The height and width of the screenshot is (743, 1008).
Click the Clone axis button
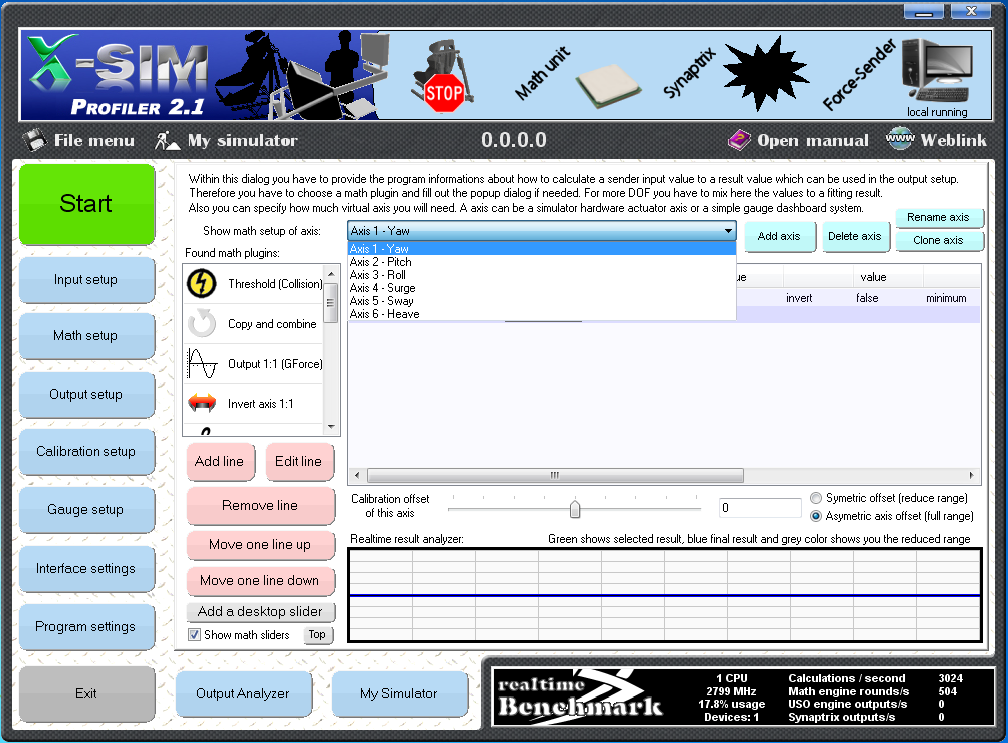939,240
